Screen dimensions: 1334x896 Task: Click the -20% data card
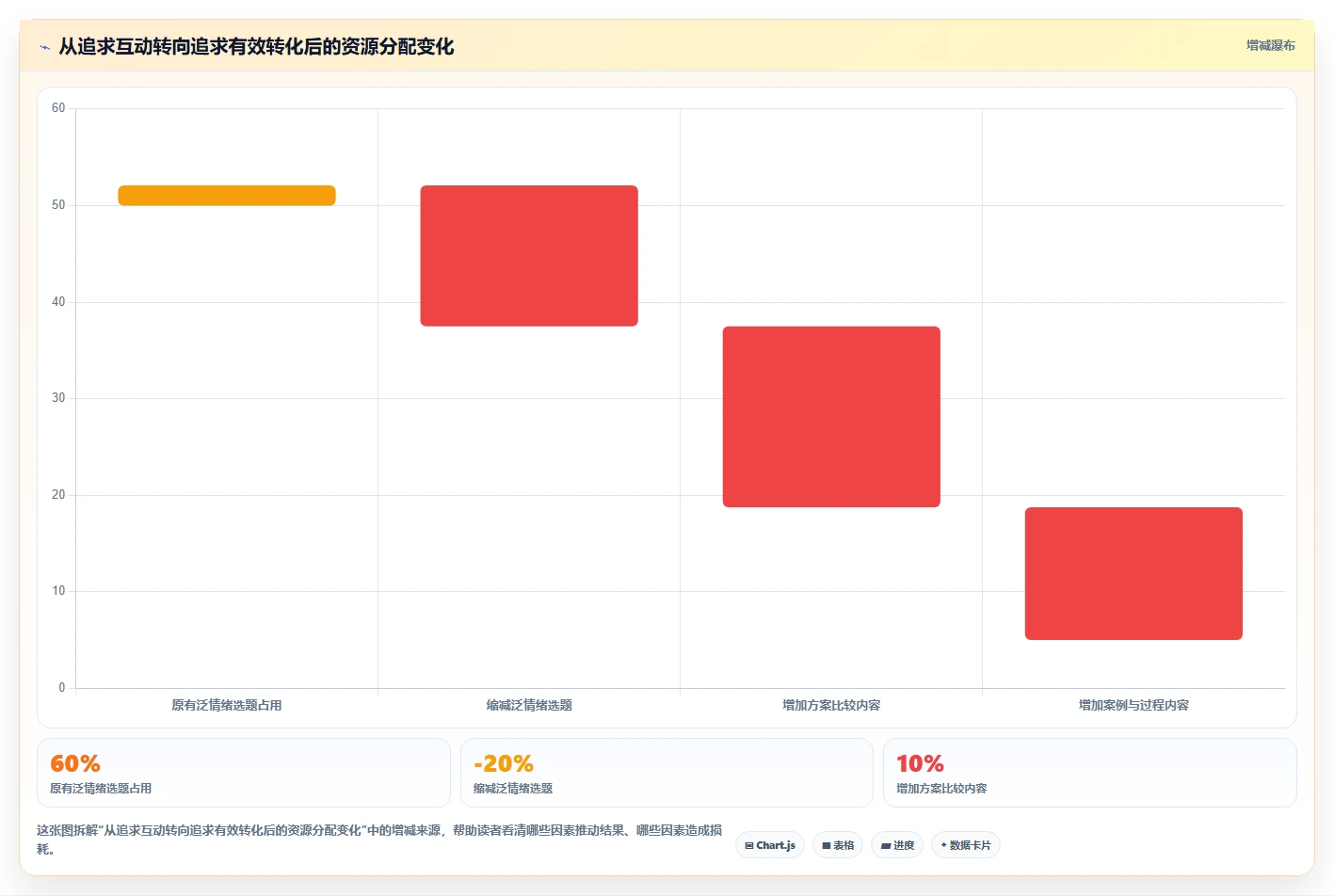(x=667, y=773)
